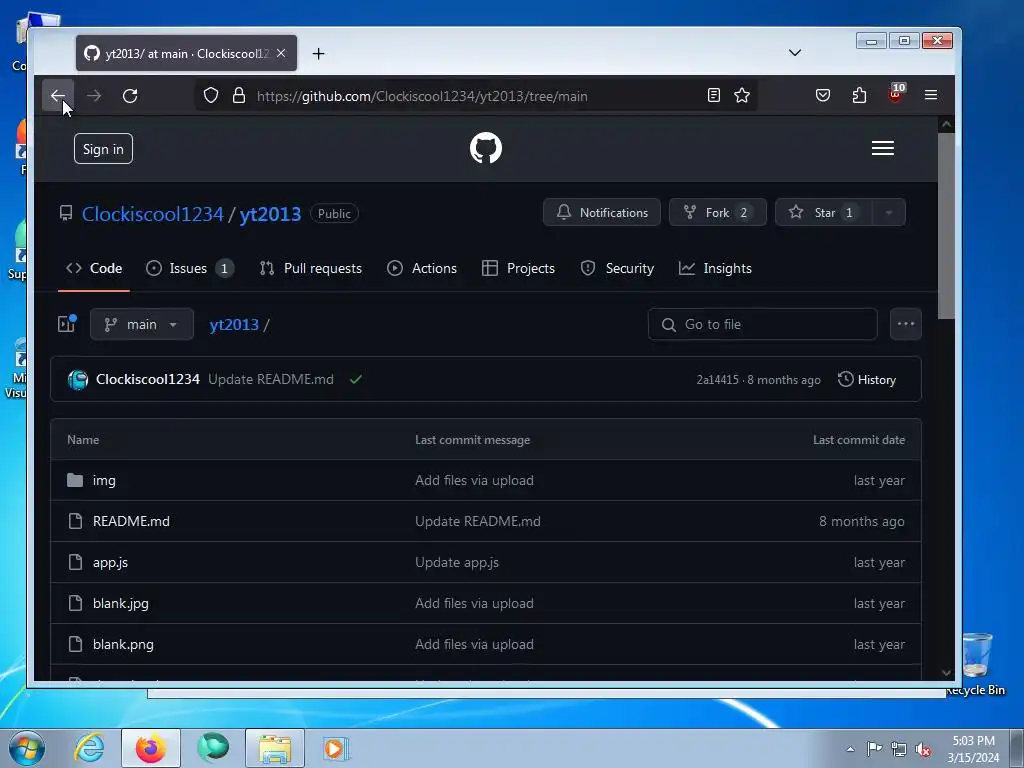Open the Pull requests tab
The width and height of the screenshot is (1024, 768).
pos(311,268)
